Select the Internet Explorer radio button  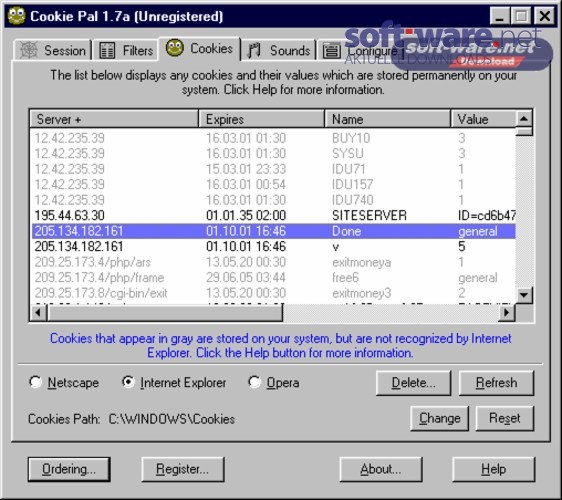[x=128, y=382]
